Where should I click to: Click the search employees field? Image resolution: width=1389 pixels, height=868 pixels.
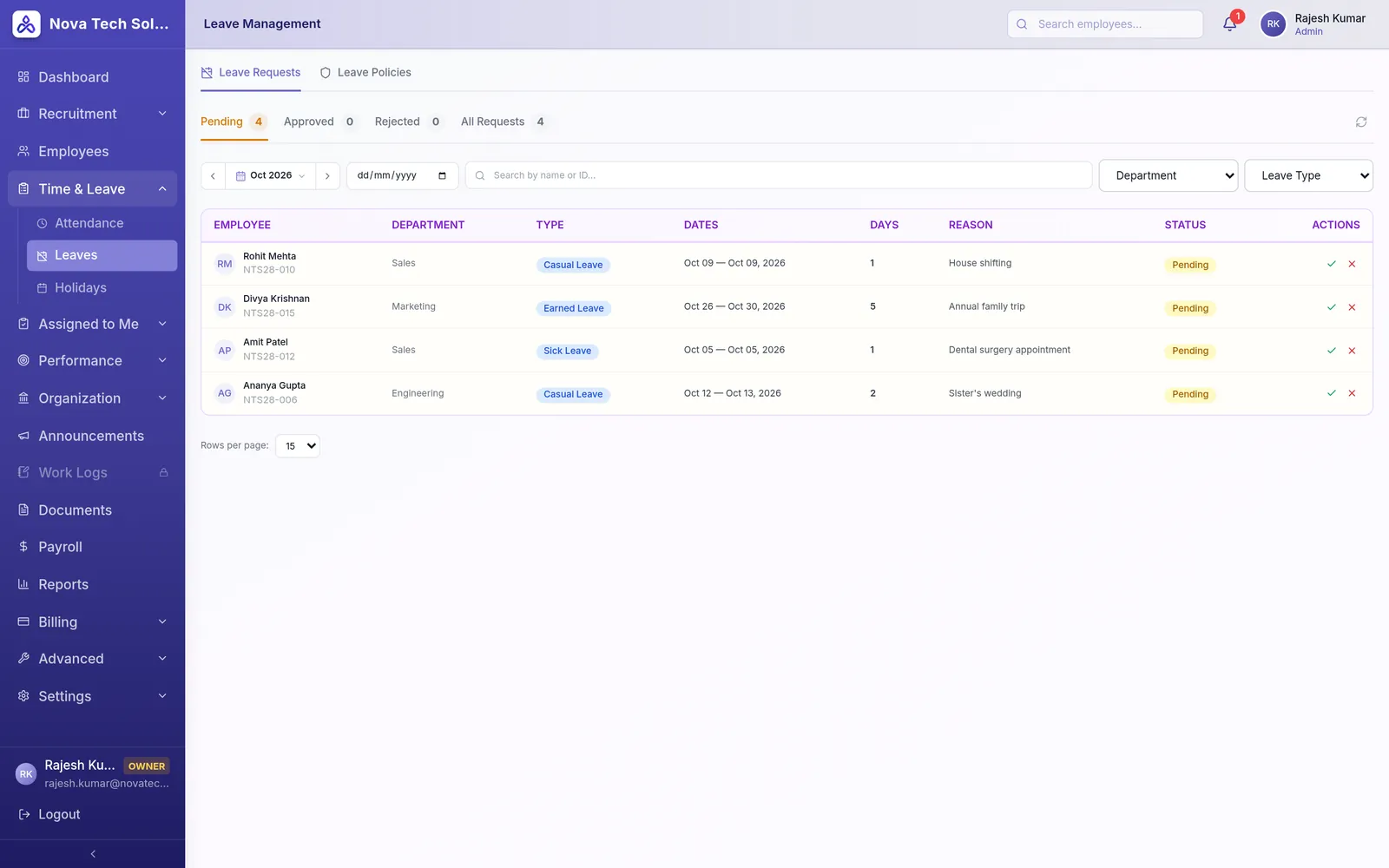click(x=1105, y=24)
